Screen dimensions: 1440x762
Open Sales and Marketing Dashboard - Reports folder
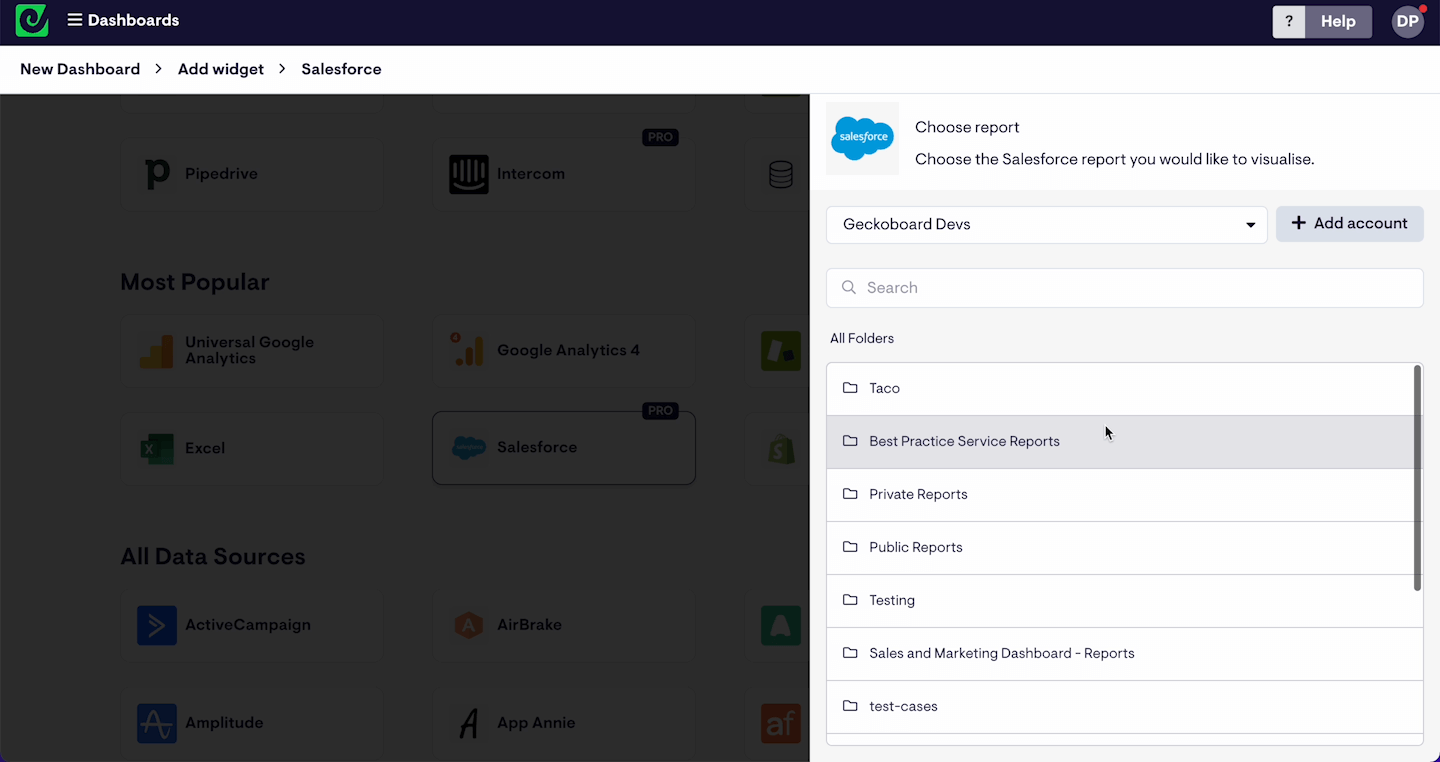click(1120, 654)
